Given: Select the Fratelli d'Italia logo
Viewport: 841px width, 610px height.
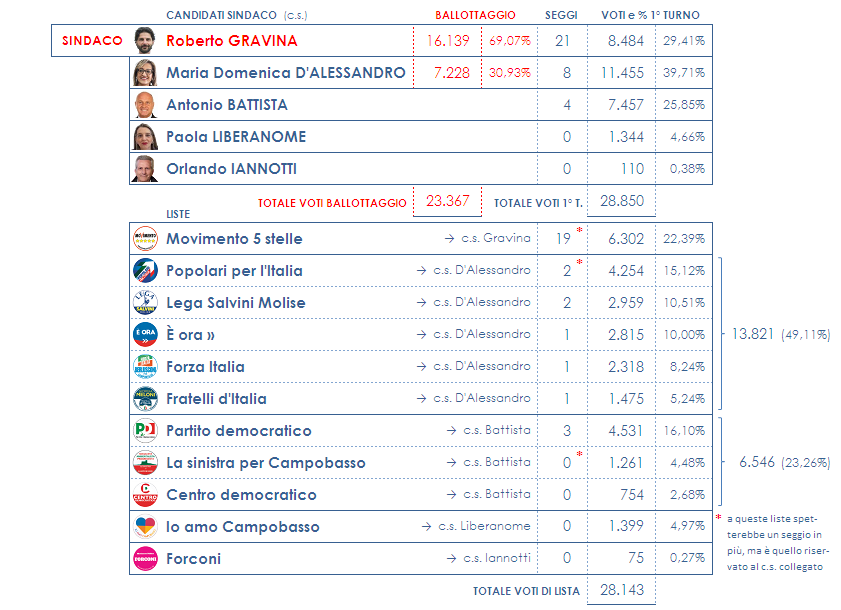Looking at the screenshot, I should [145, 399].
